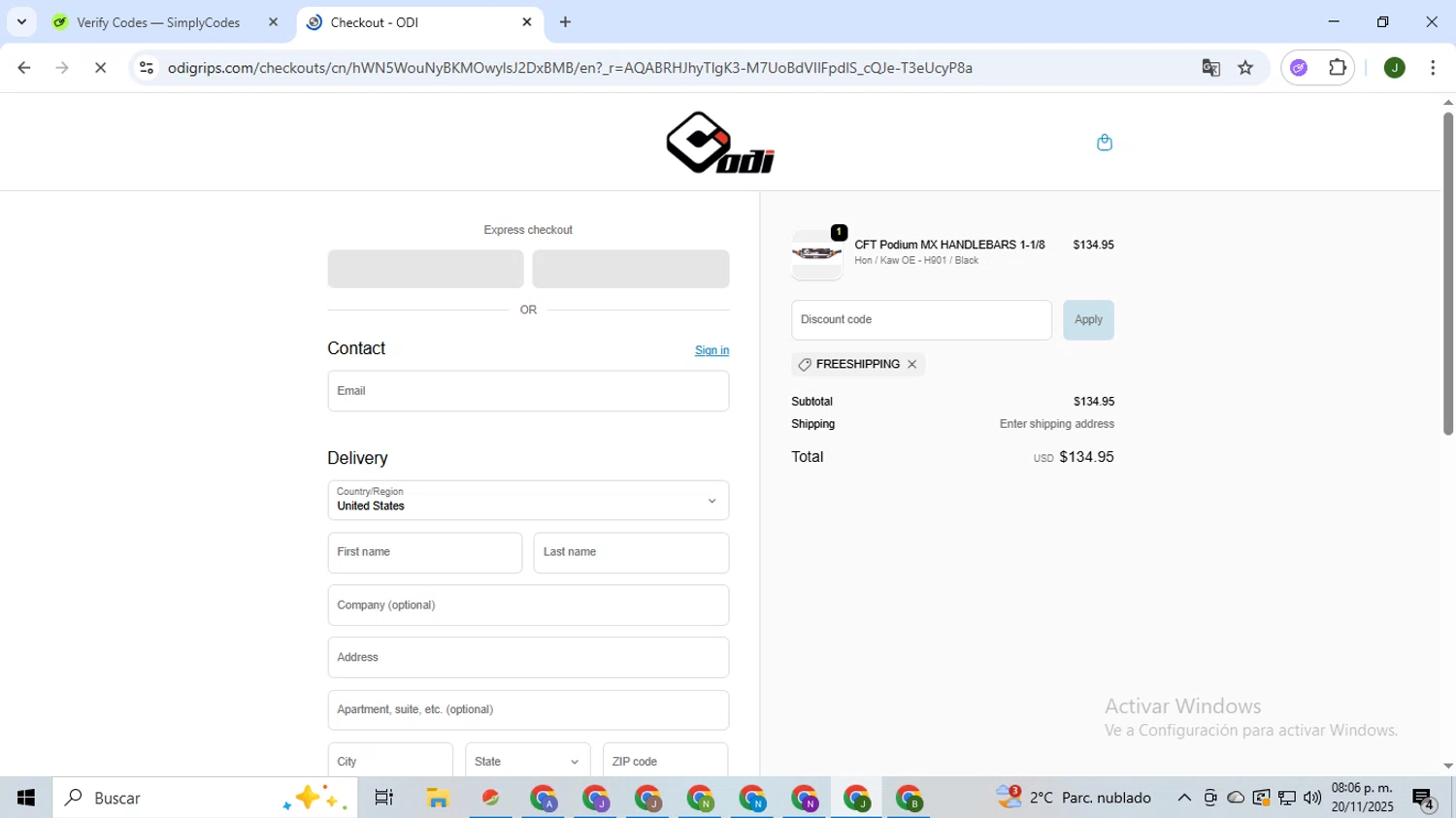
Task: Stop loading the page
Action: pyautogui.click(x=100, y=68)
